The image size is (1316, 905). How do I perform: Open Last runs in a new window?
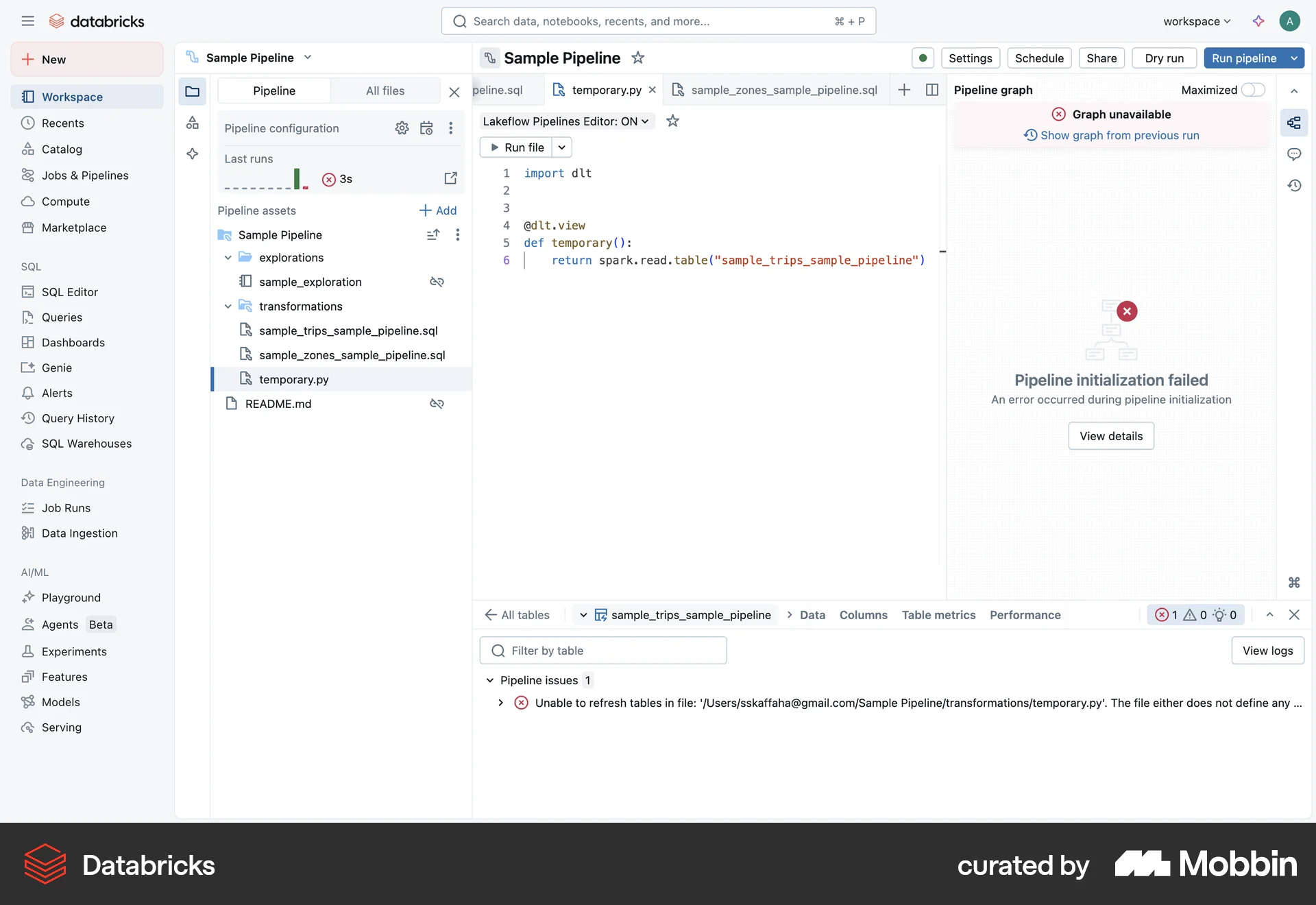tap(451, 178)
